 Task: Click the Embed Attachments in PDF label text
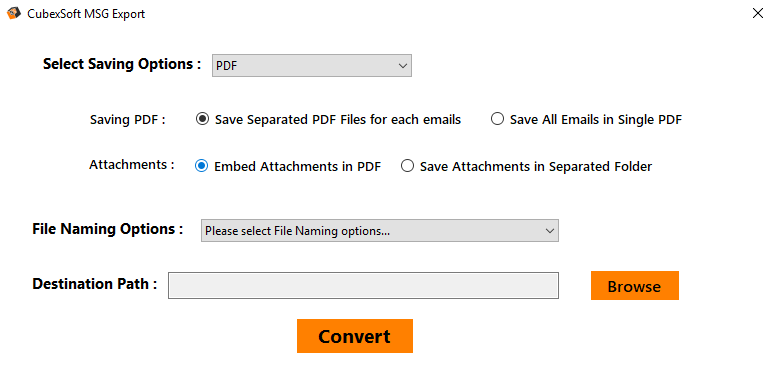[x=298, y=166]
